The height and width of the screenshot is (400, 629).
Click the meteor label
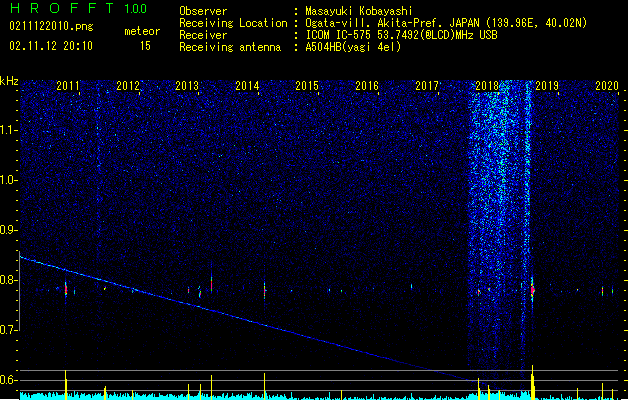tap(142, 31)
